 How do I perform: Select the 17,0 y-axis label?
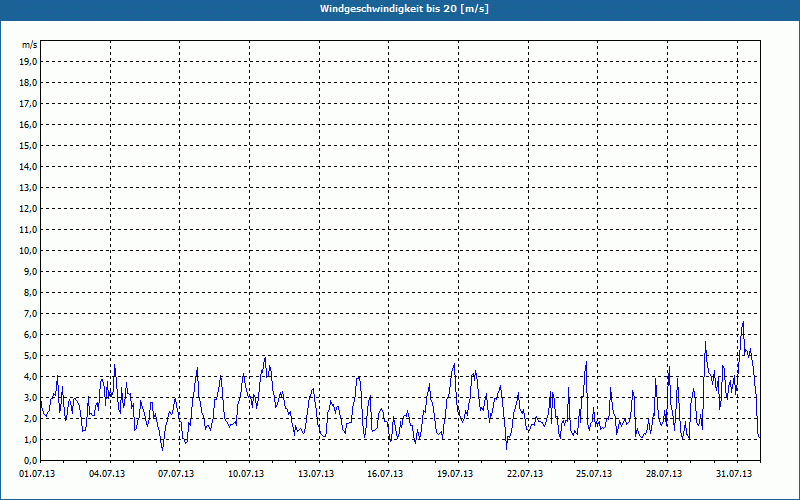tap(28, 104)
